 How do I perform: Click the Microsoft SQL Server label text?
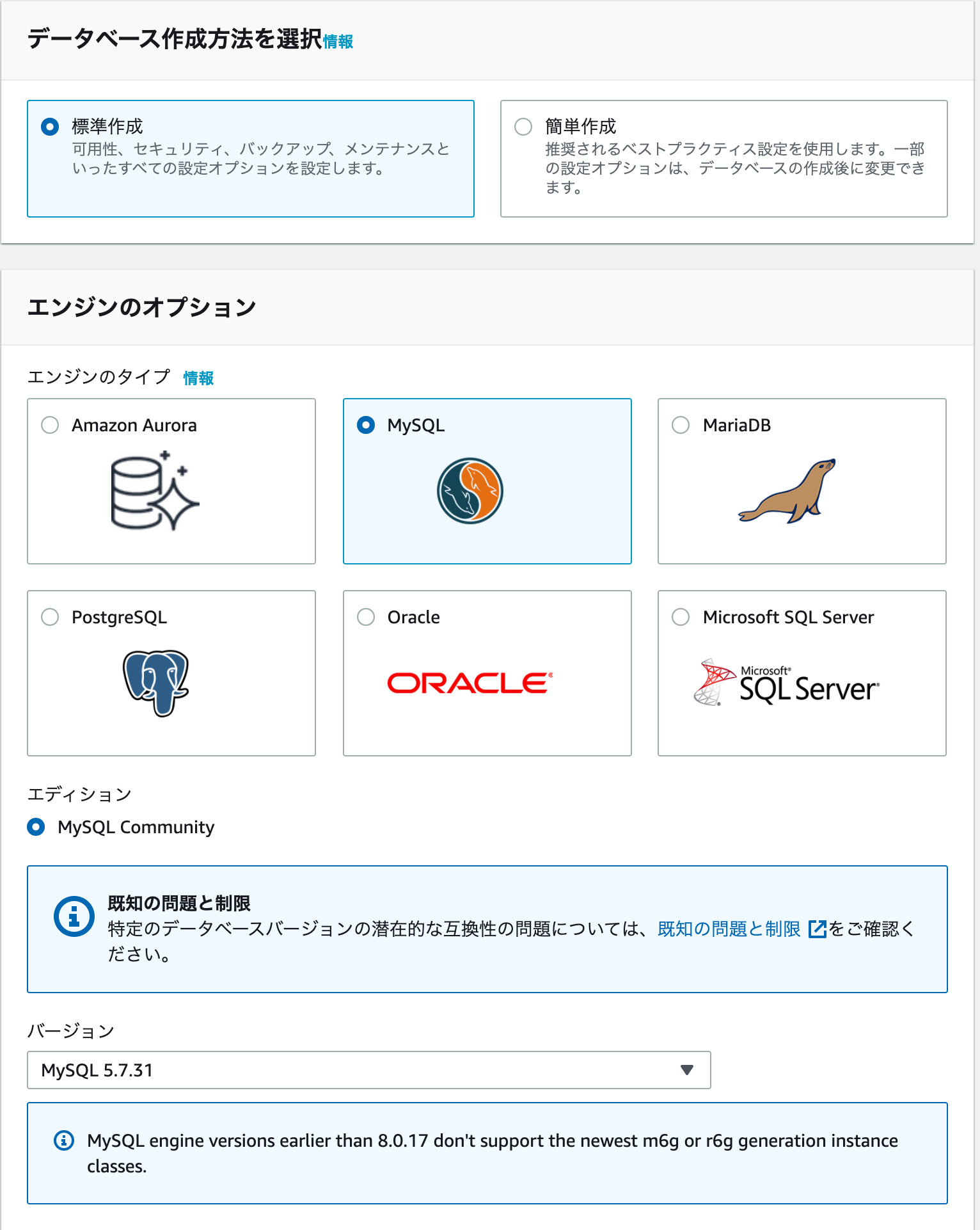pyautogui.click(x=789, y=618)
